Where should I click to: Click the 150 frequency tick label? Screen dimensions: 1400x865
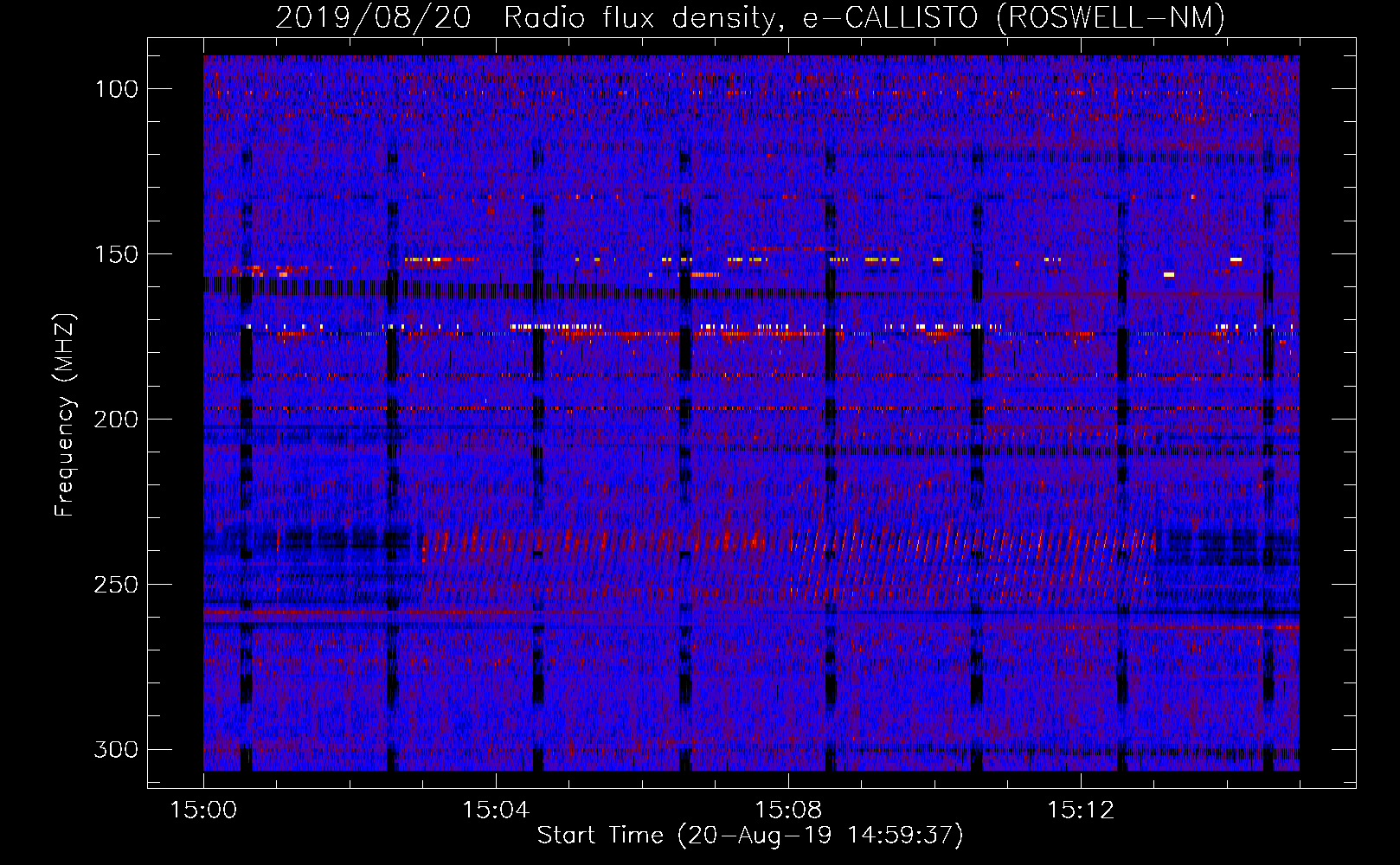coord(116,254)
